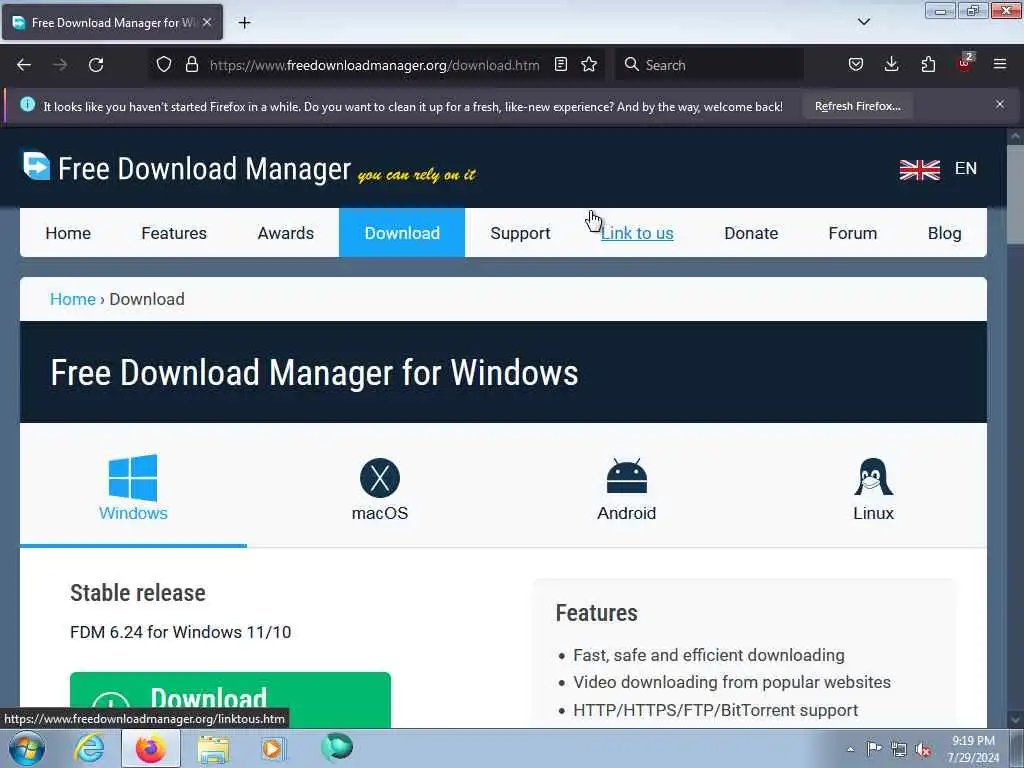Open the Support navigation item
This screenshot has width=1024, height=768.
pos(520,233)
